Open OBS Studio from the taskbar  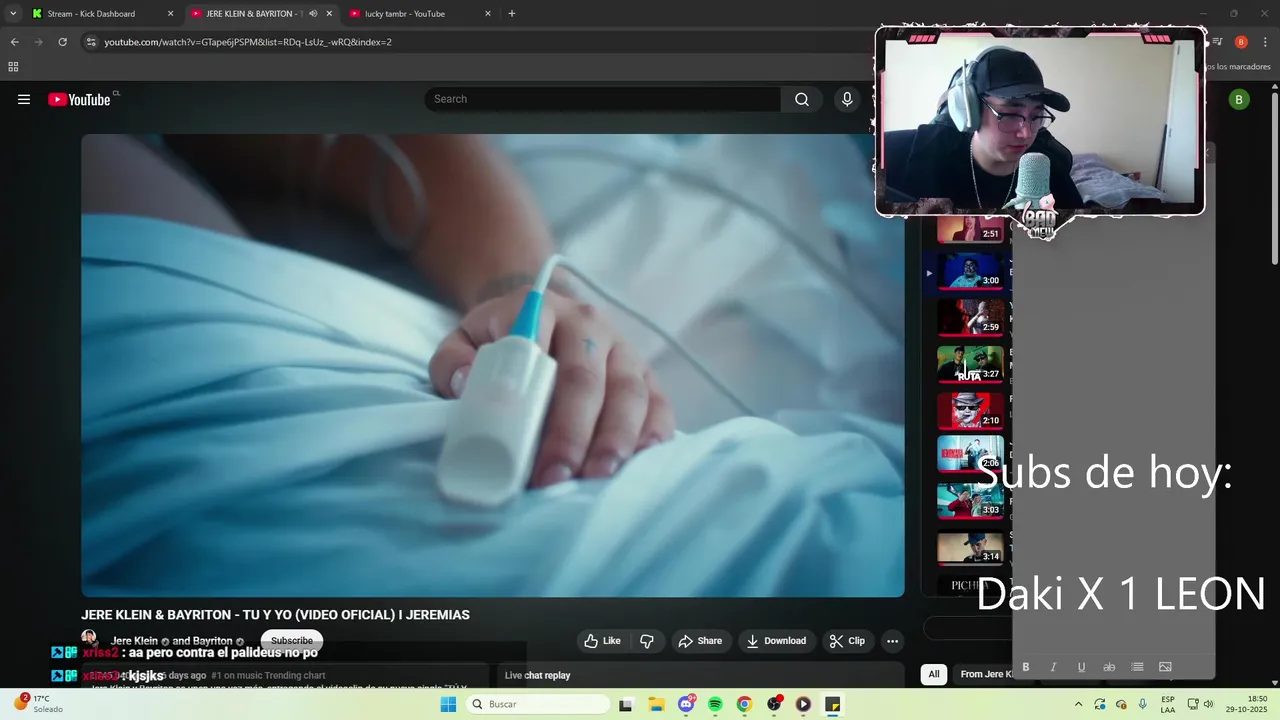(x=774, y=704)
